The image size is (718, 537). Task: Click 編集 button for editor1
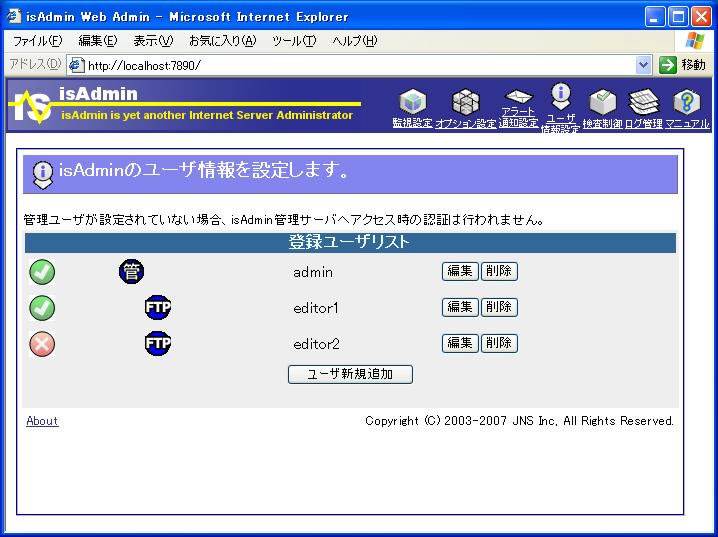tap(460, 307)
